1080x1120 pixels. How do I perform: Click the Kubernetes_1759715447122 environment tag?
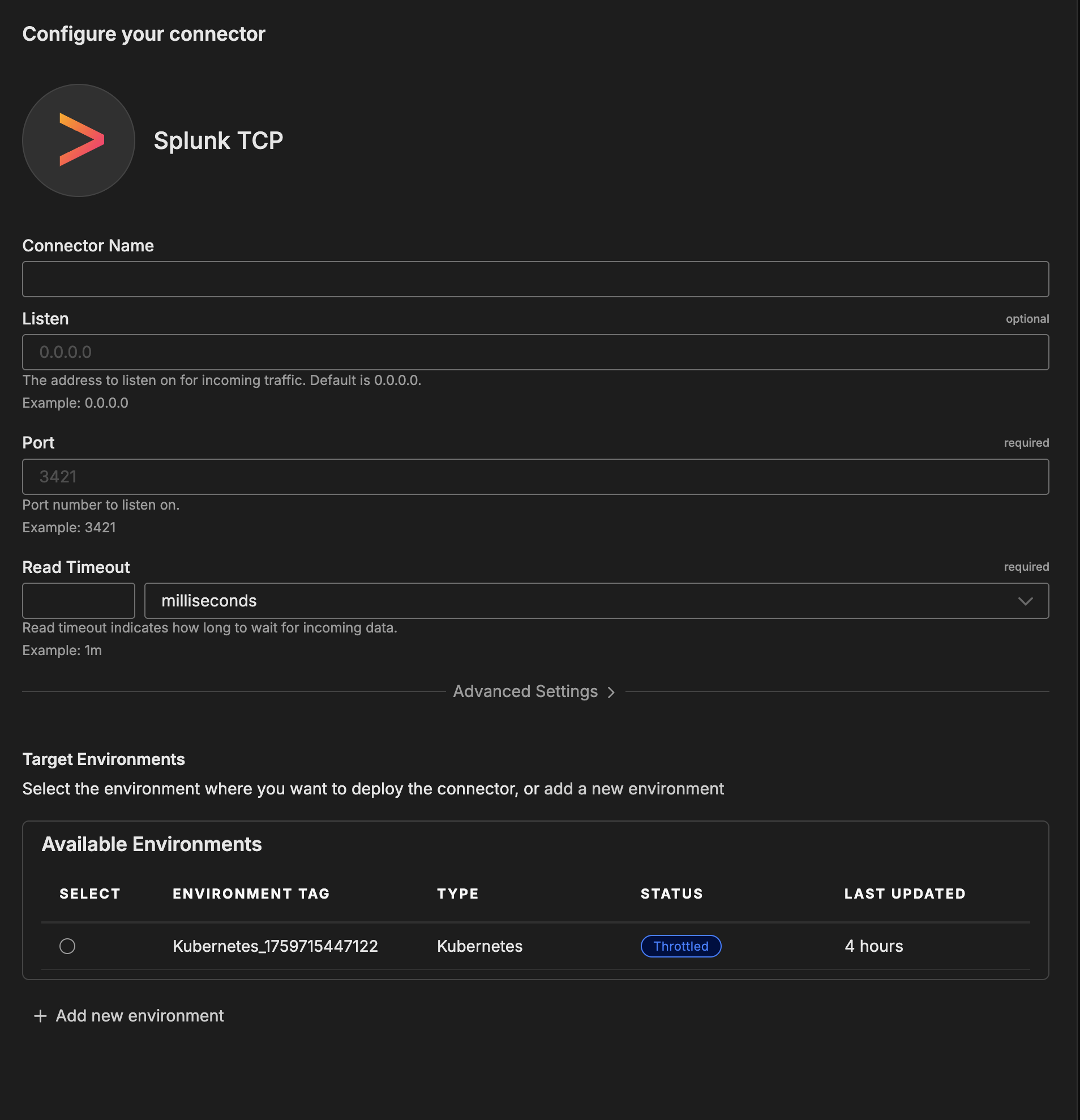pyautogui.click(x=275, y=946)
